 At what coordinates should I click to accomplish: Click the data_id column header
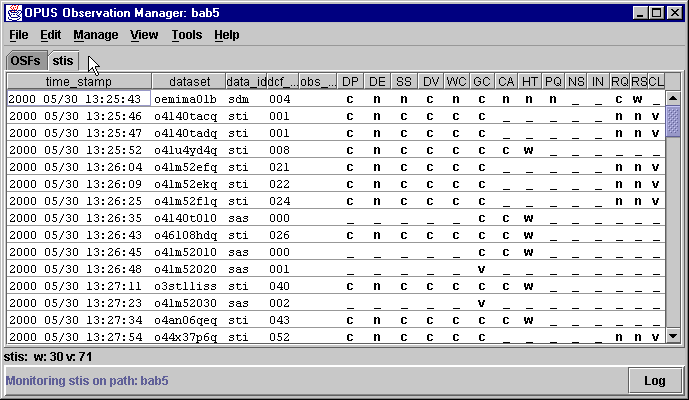coord(246,81)
